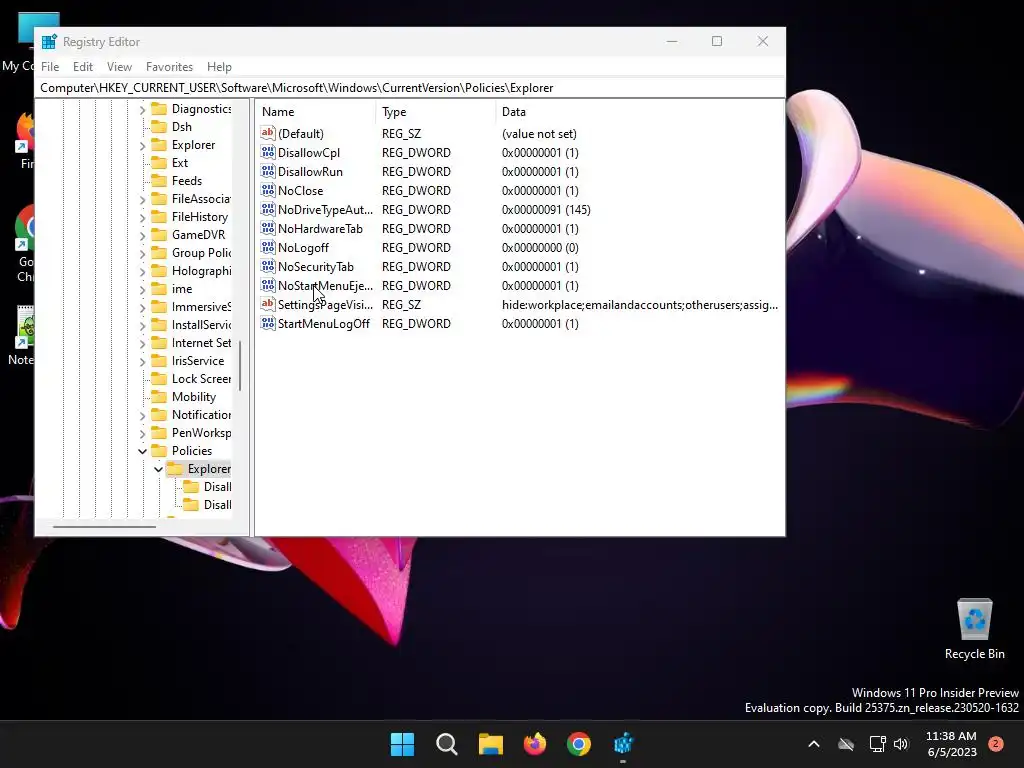The height and width of the screenshot is (768, 1024).
Task: Select first Disall subkey under Explorer
Action: [217, 487]
